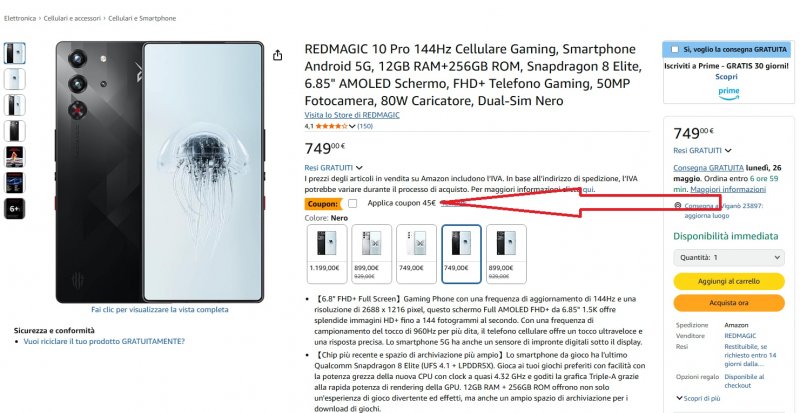
Task: Select fourth black phone thumbnail in sidebar
Action: (14, 131)
